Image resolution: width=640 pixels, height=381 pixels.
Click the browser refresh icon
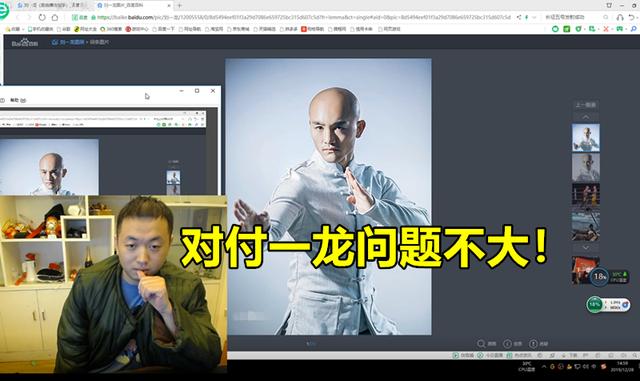tap(42, 18)
